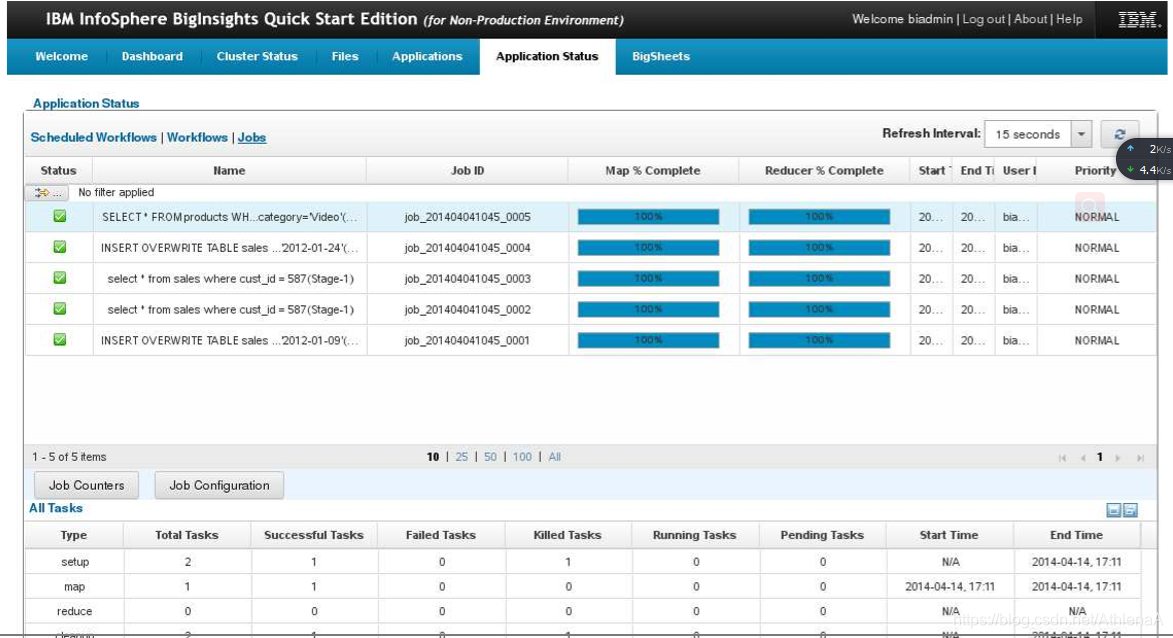Sort by Status column header
This screenshot has width=1173, height=638.
[x=58, y=171]
